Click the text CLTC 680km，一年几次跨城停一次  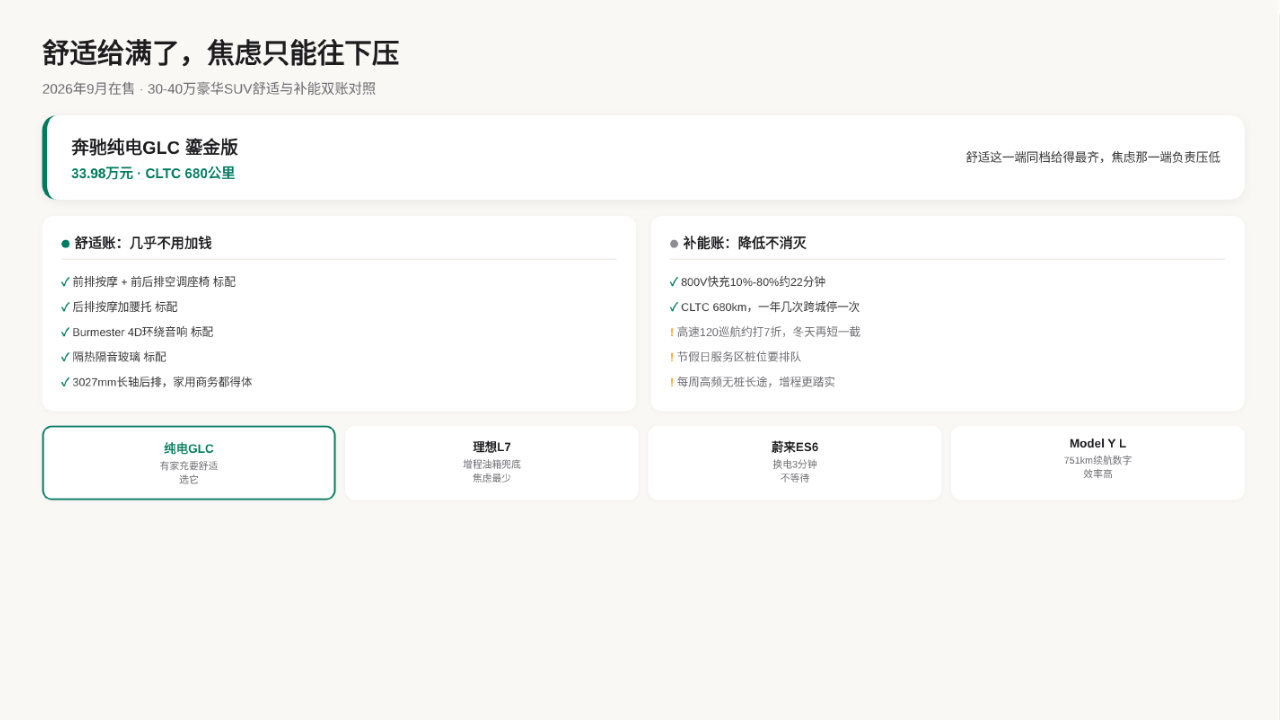[x=770, y=307]
